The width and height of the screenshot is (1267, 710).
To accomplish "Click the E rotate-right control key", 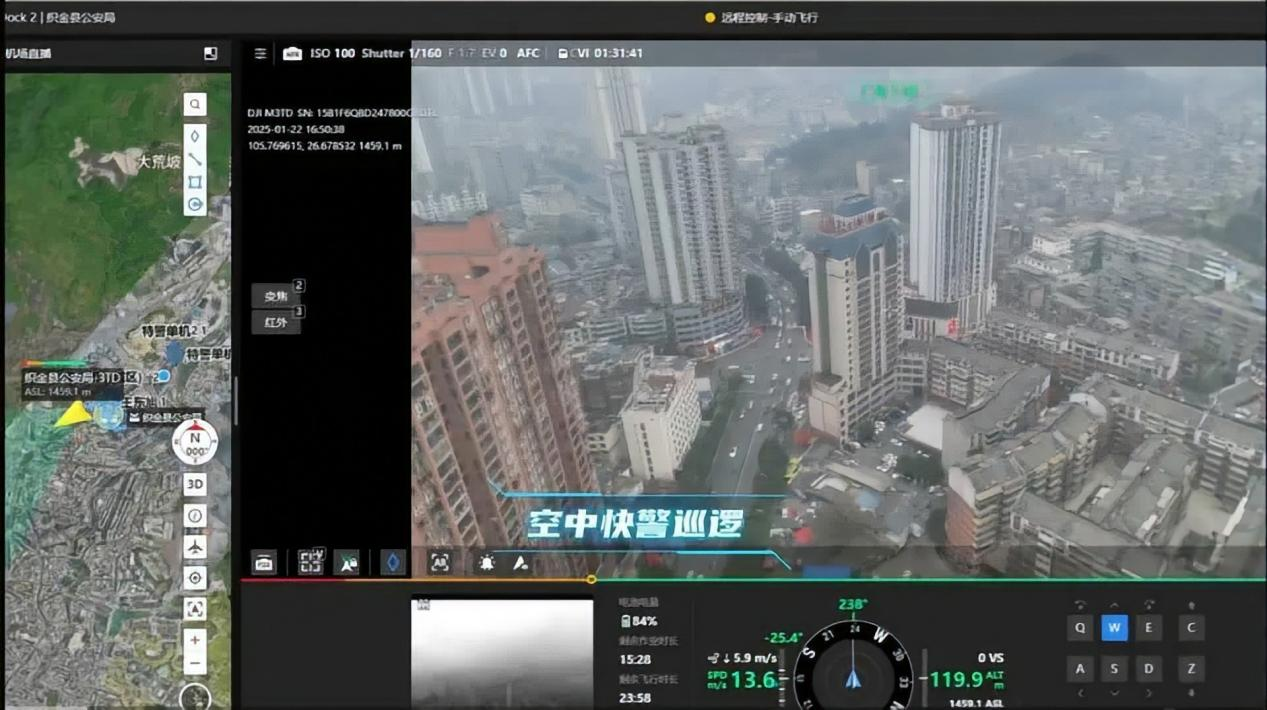I will [1149, 628].
